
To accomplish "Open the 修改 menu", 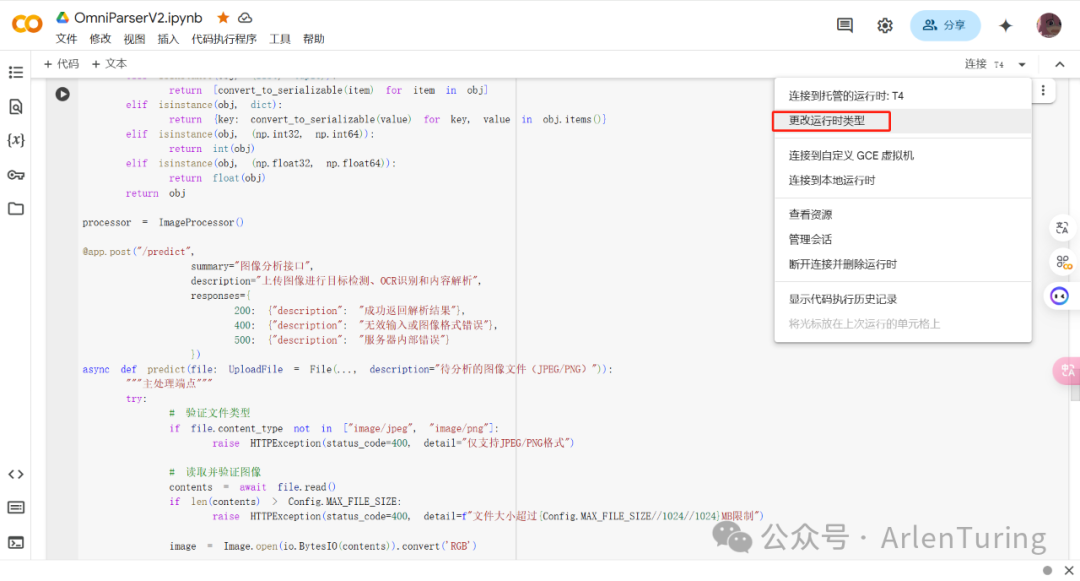I will [x=101, y=39].
